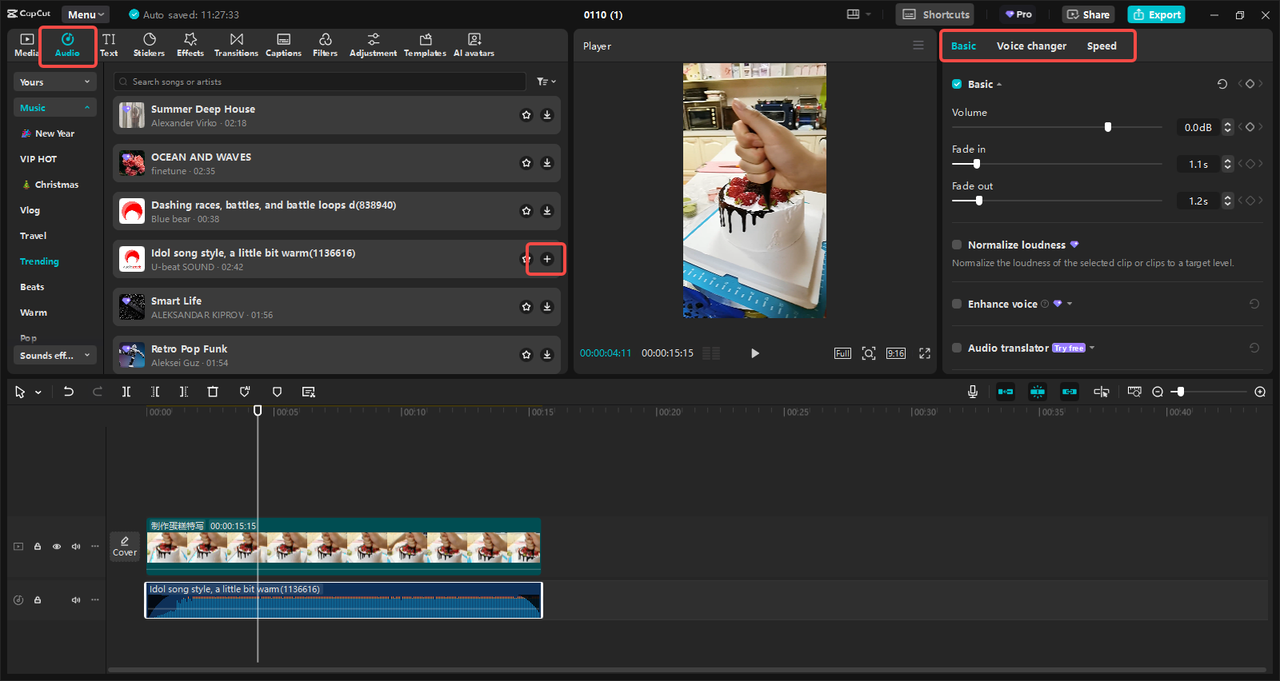Click the microphone record voiceover icon
This screenshot has height=681, width=1280.
(973, 392)
